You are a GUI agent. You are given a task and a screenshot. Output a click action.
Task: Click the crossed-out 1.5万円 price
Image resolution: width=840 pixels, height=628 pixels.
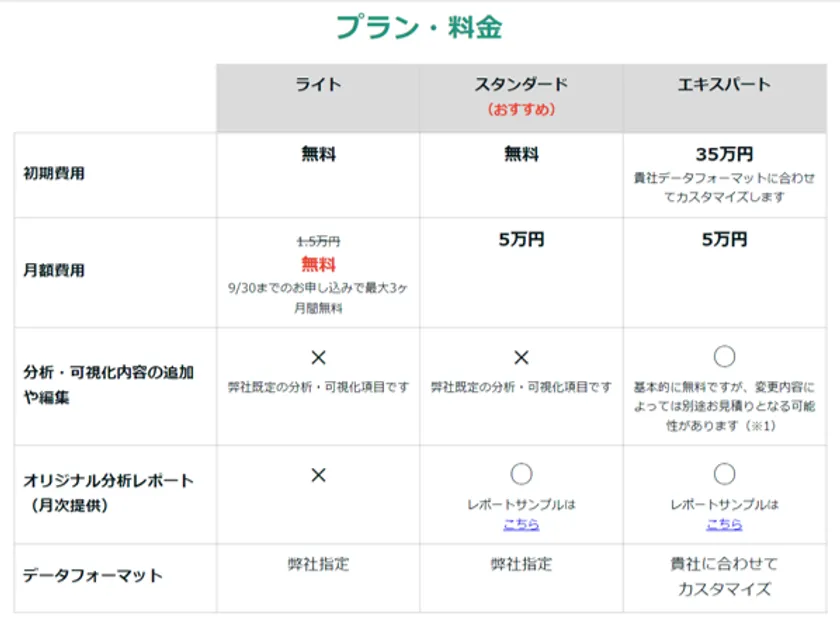(318, 241)
